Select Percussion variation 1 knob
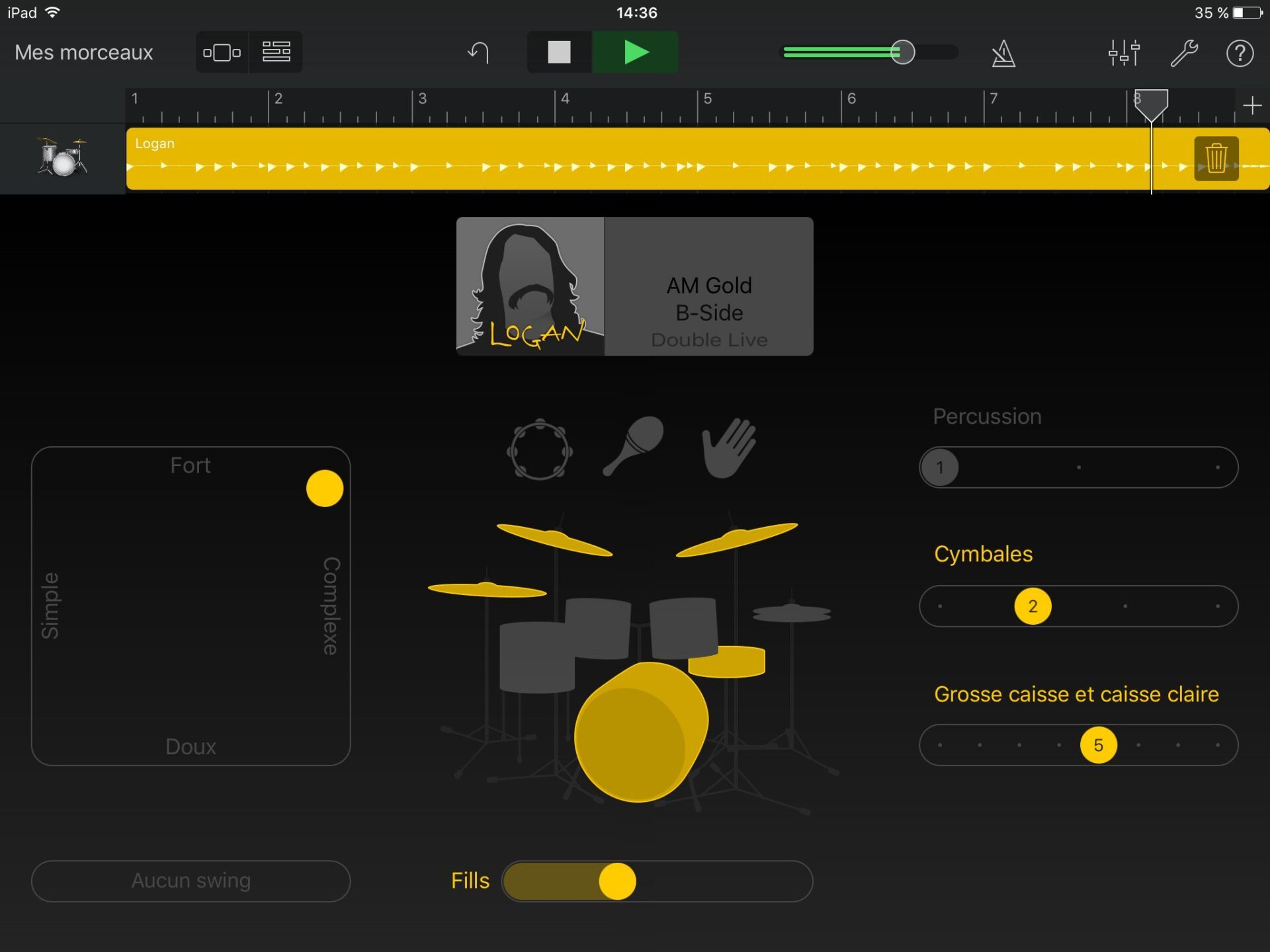 [x=940, y=467]
